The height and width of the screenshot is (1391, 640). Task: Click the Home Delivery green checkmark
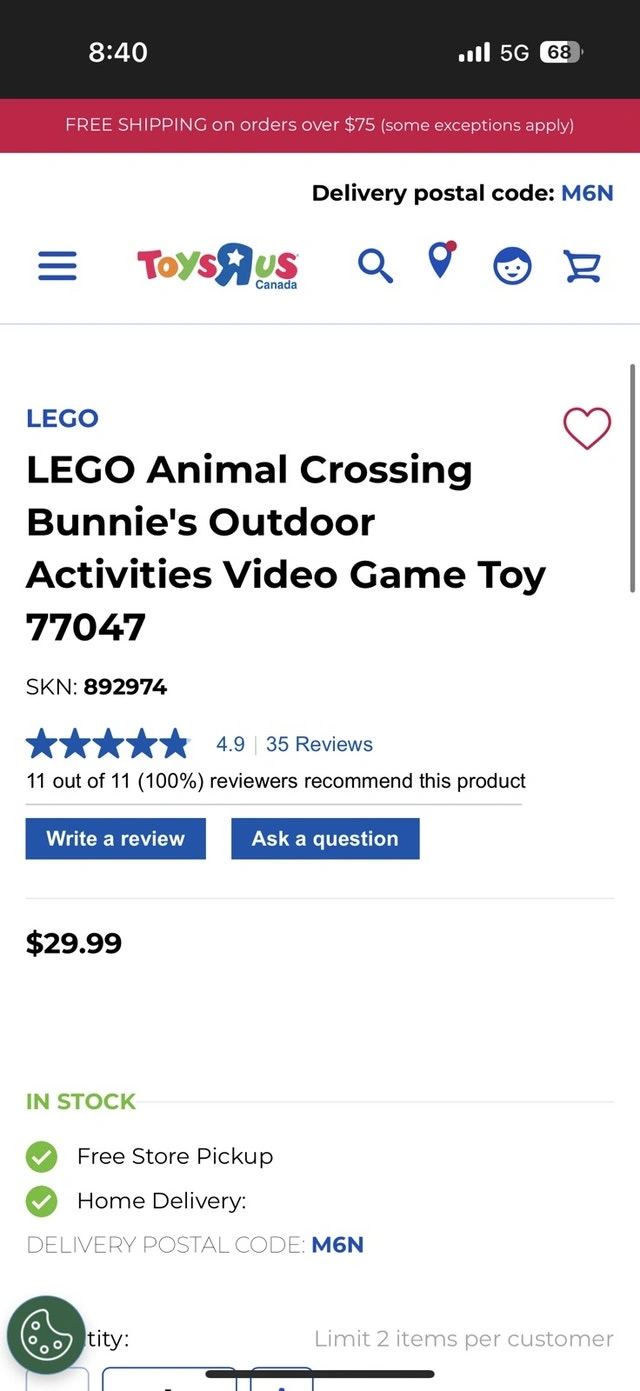[x=41, y=1200]
